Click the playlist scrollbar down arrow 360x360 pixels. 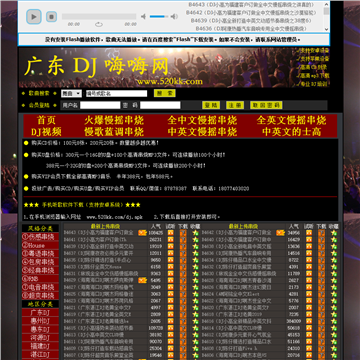tap(326, 29)
